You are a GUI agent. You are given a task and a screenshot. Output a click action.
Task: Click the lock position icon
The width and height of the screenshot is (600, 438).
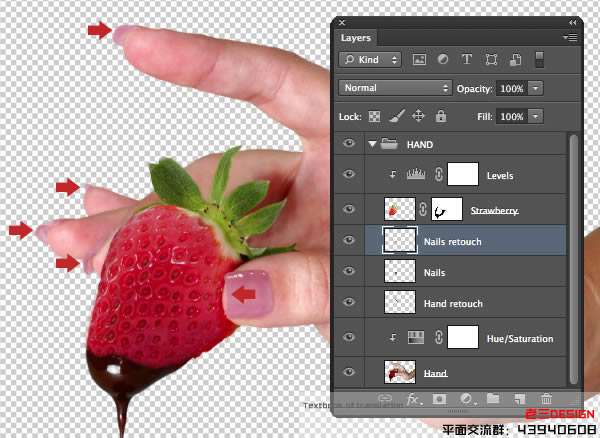coord(418,116)
